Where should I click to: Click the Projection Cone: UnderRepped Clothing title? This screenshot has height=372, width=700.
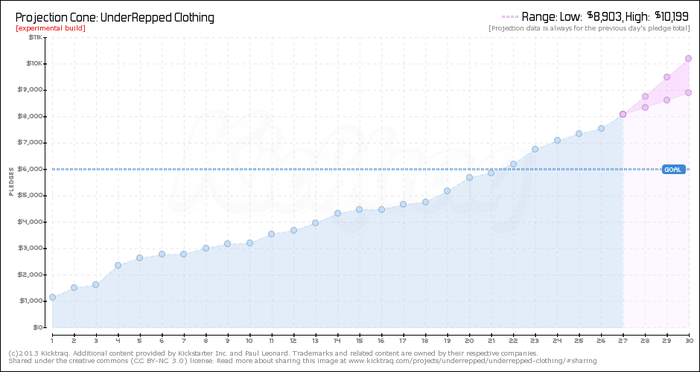[x=115, y=17]
